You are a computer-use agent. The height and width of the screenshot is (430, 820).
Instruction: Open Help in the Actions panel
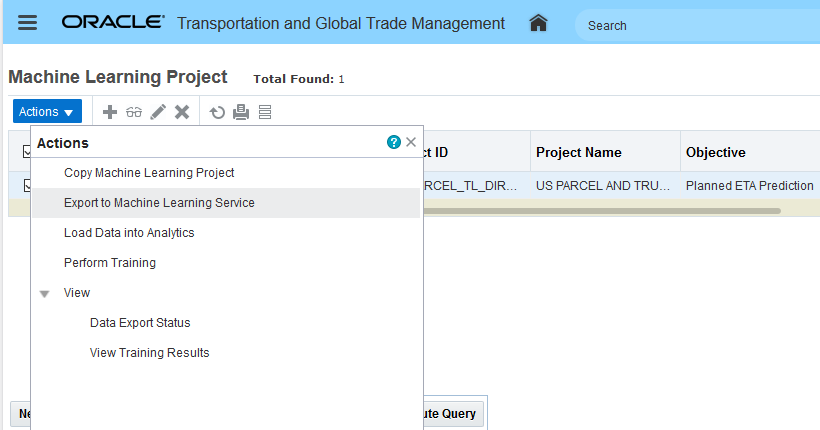pos(394,143)
